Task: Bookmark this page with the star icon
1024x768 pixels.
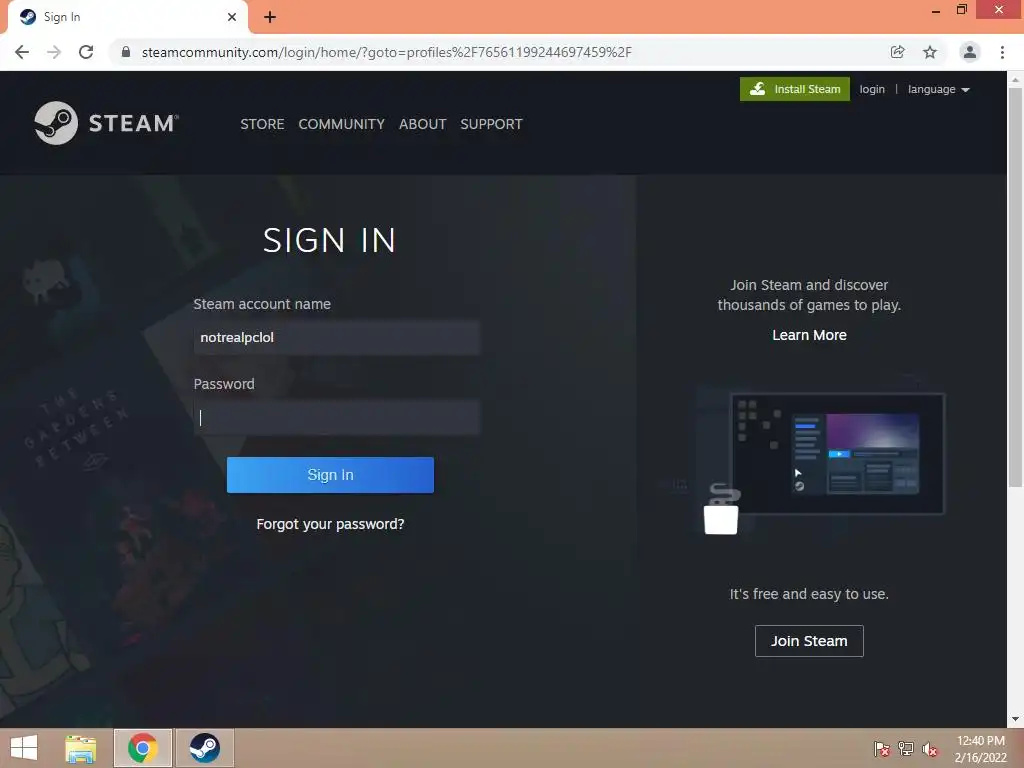Action: pyautogui.click(x=930, y=52)
